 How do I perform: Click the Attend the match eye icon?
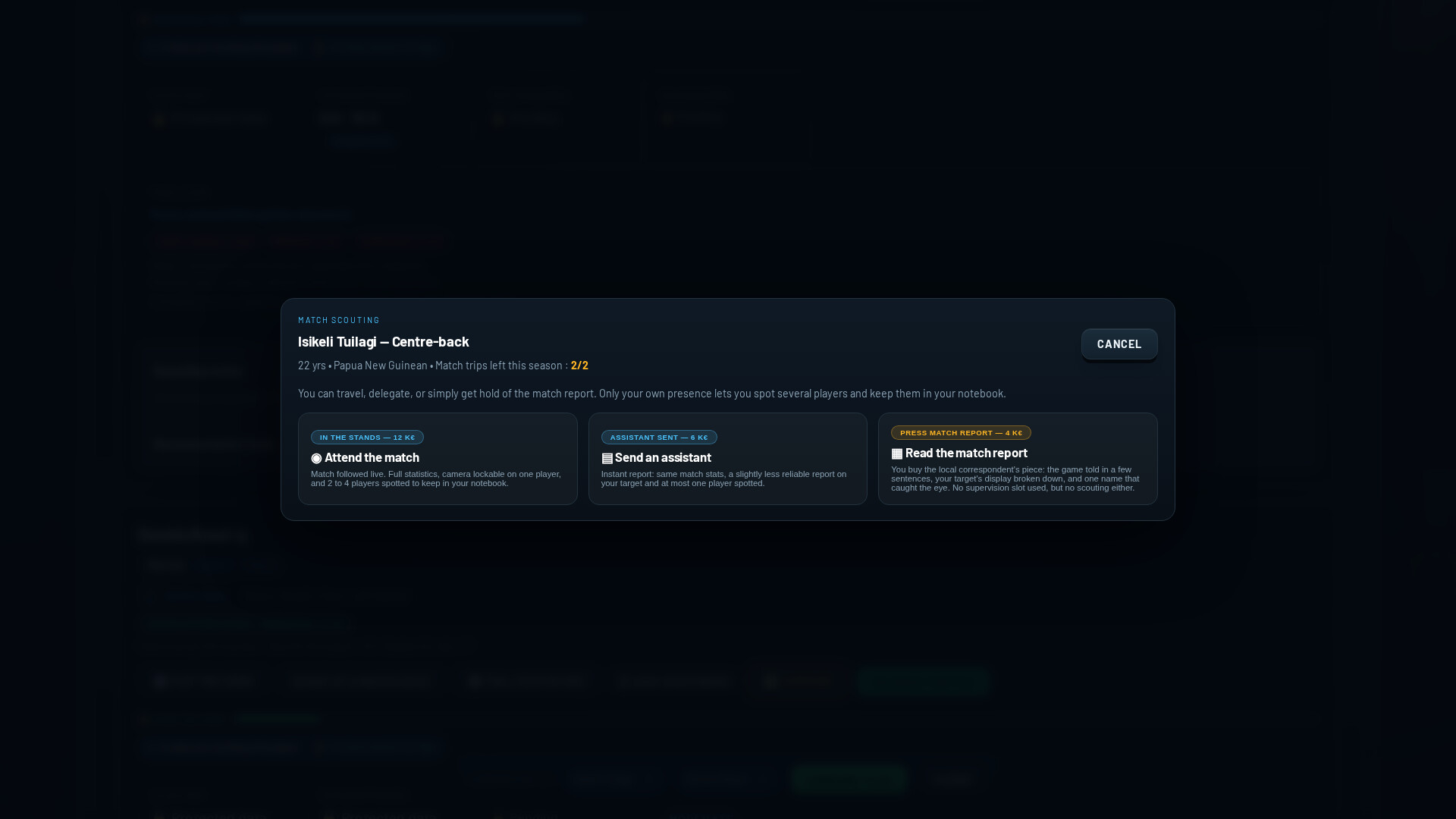pos(316,458)
